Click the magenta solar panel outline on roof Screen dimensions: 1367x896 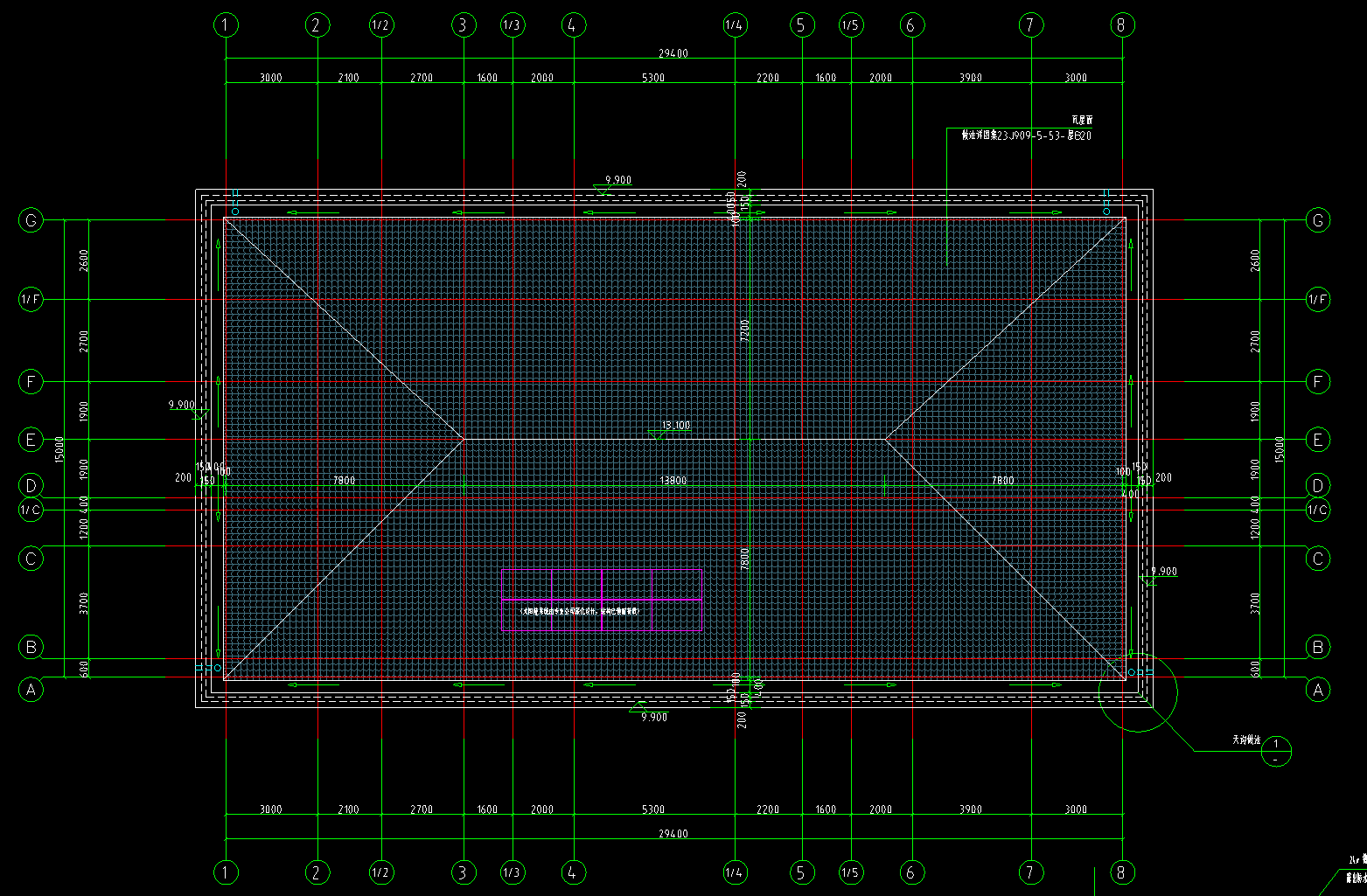[x=603, y=600]
